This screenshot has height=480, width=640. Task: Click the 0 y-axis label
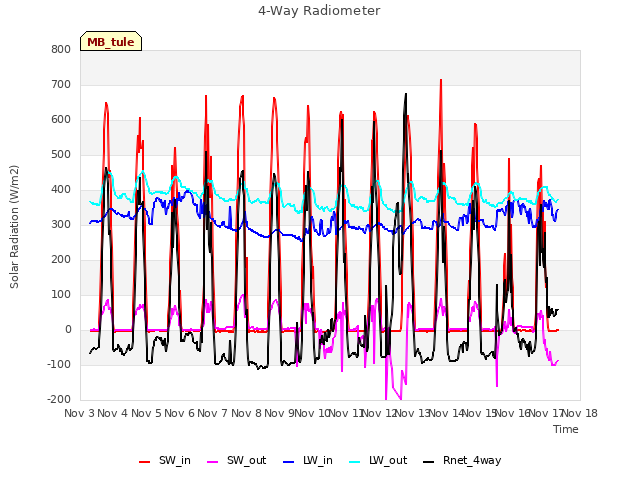(x=68, y=330)
